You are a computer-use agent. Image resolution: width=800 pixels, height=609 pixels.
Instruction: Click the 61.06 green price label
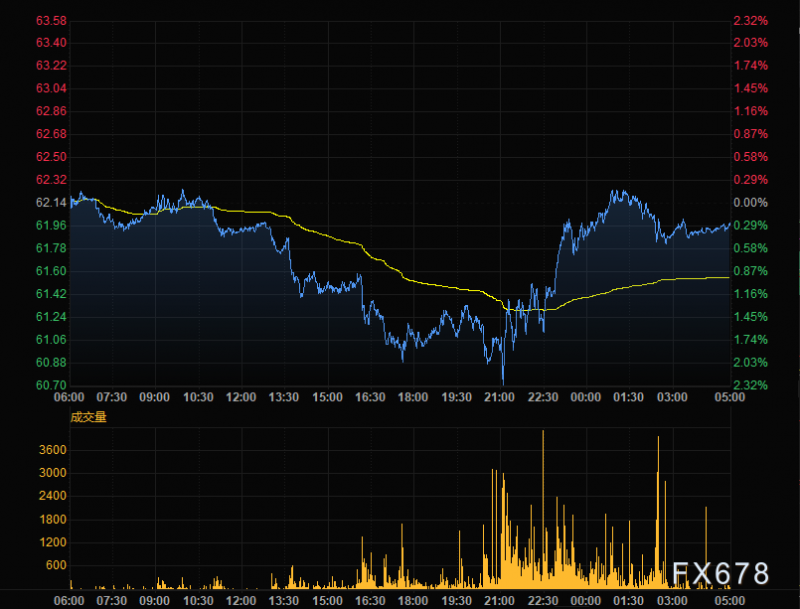click(51, 340)
